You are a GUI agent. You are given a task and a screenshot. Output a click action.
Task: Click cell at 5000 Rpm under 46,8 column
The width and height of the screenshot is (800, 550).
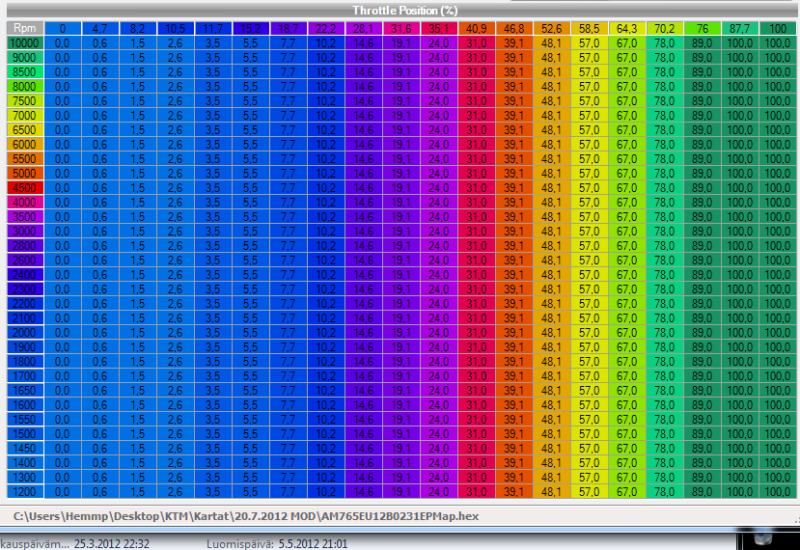514,173
